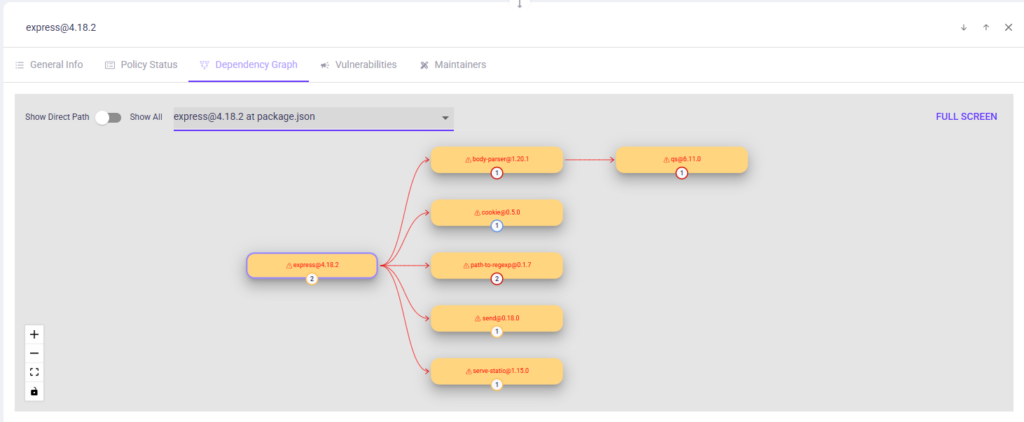Select the path-to-regexp@0.1.7 node

pos(496,265)
